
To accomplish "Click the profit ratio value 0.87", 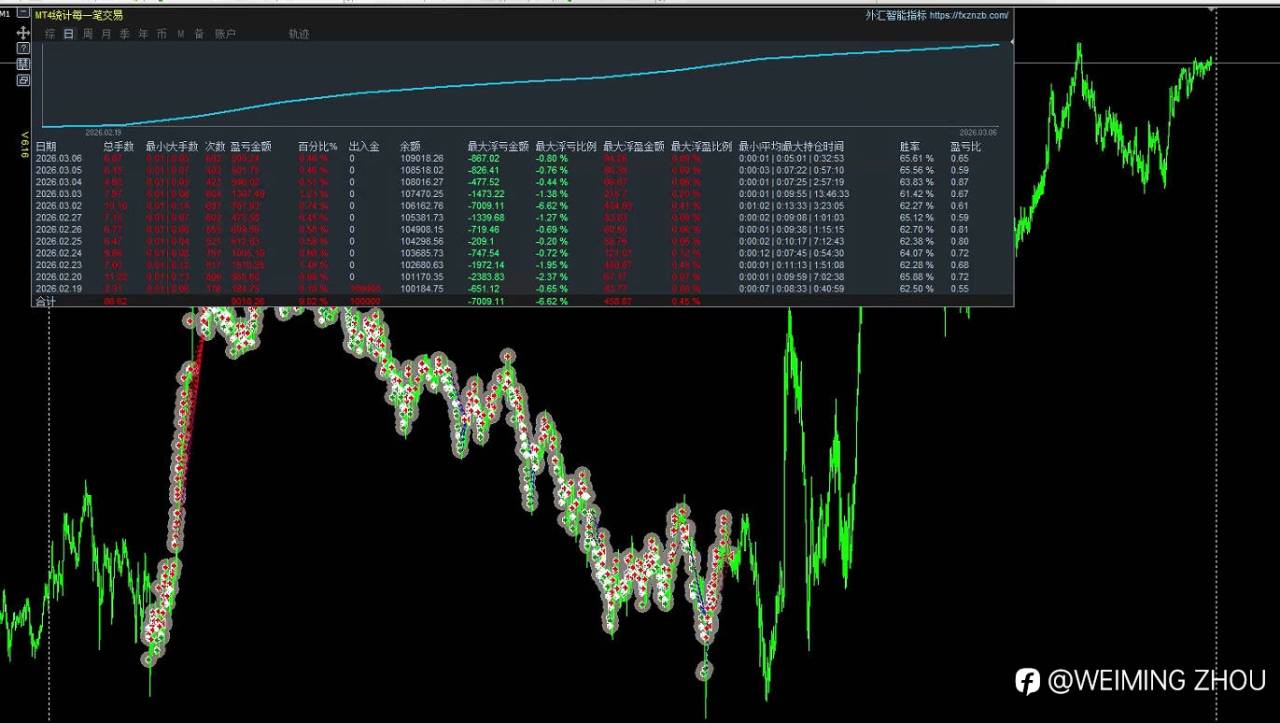I will tap(959, 182).
